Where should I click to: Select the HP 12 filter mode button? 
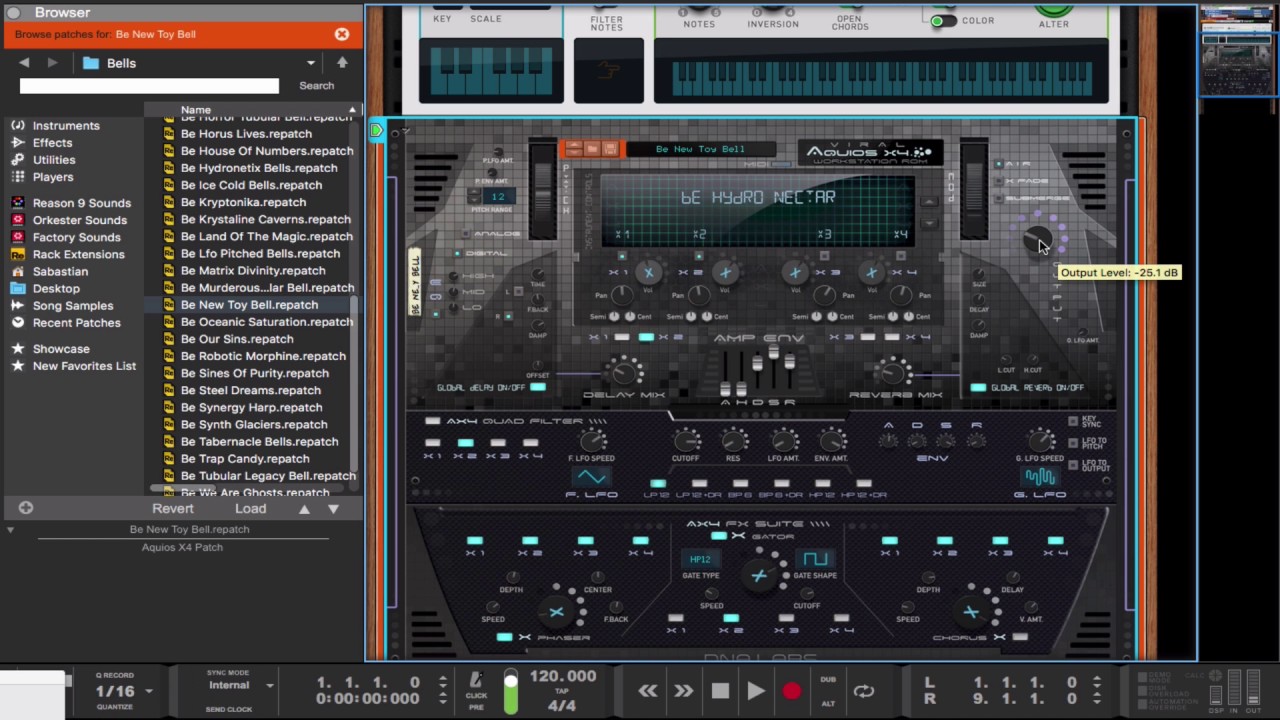pos(822,483)
